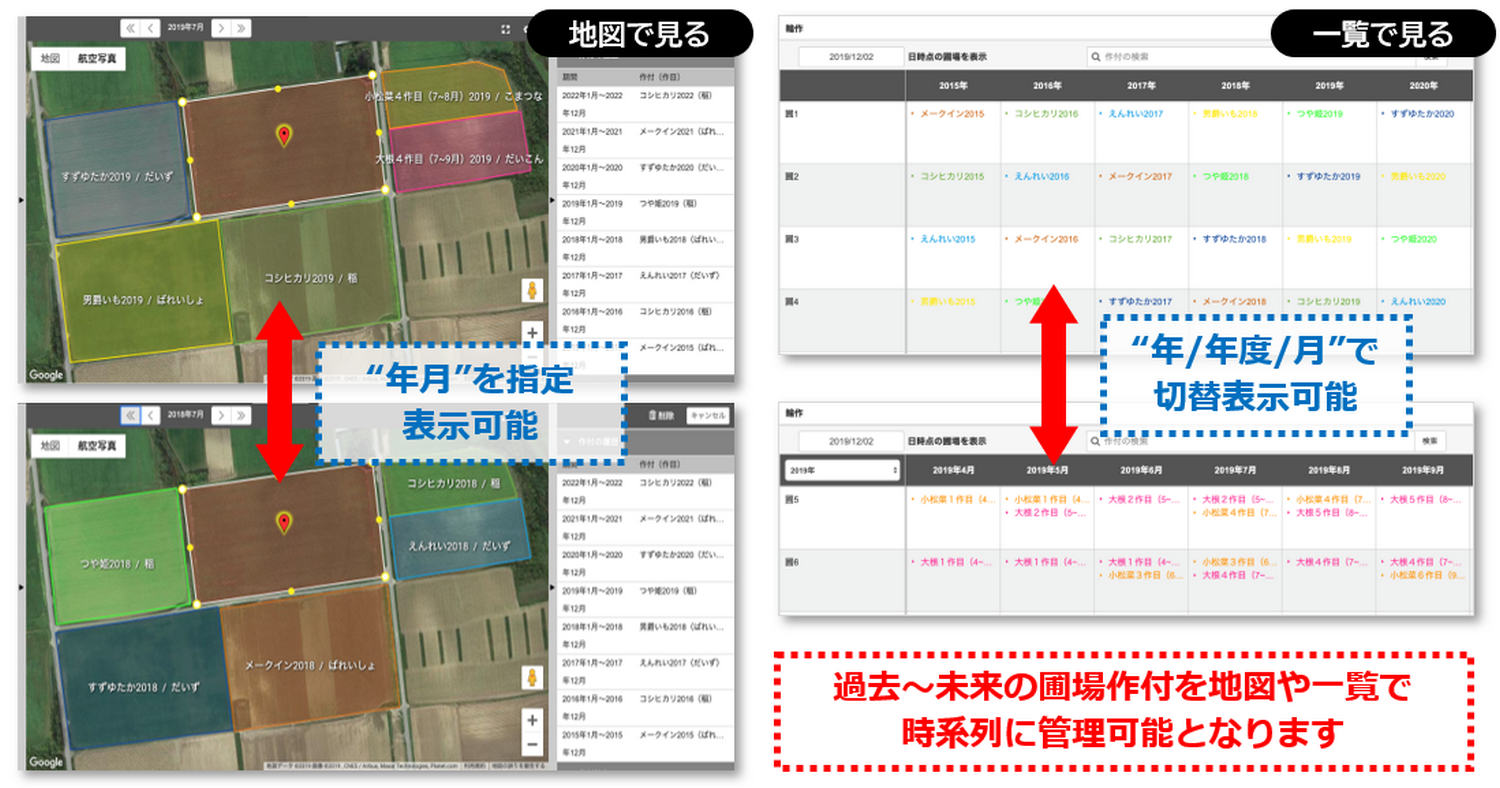
Task: Click the Pegman icon on 2018 map
Action: click(x=533, y=677)
